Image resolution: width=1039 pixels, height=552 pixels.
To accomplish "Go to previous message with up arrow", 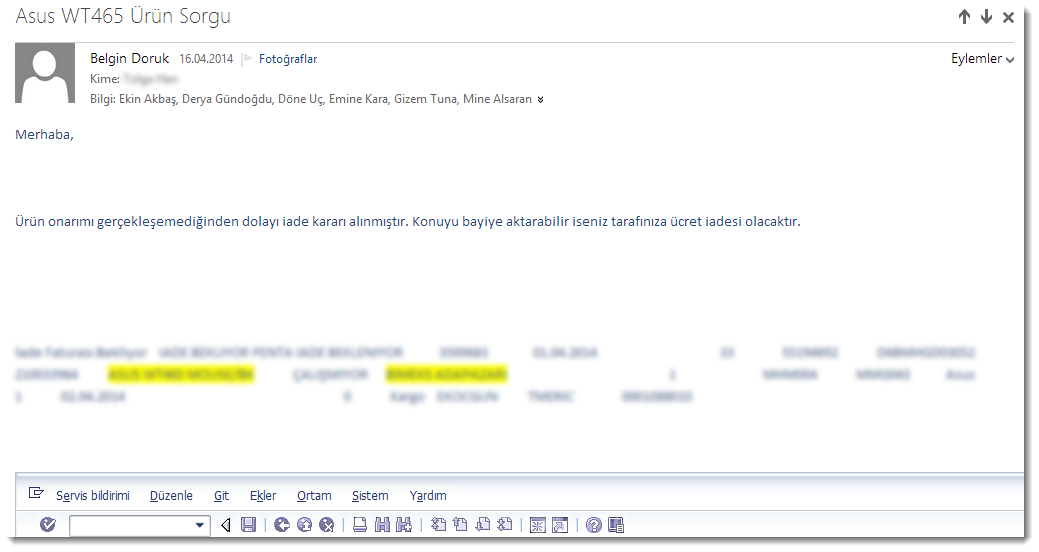I will [x=964, y=17].
